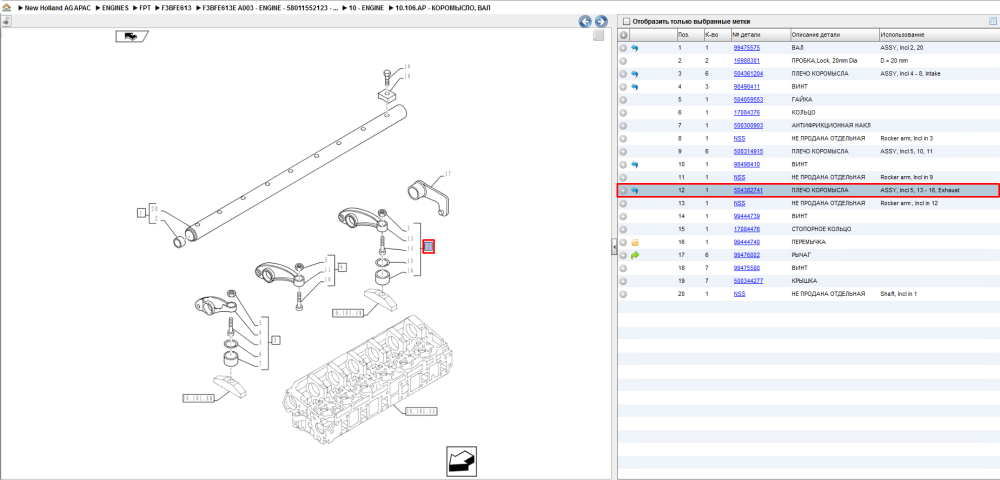Click the blue arrow icon in row position 3
The image size is (1000, 480).
click(635, 74)
